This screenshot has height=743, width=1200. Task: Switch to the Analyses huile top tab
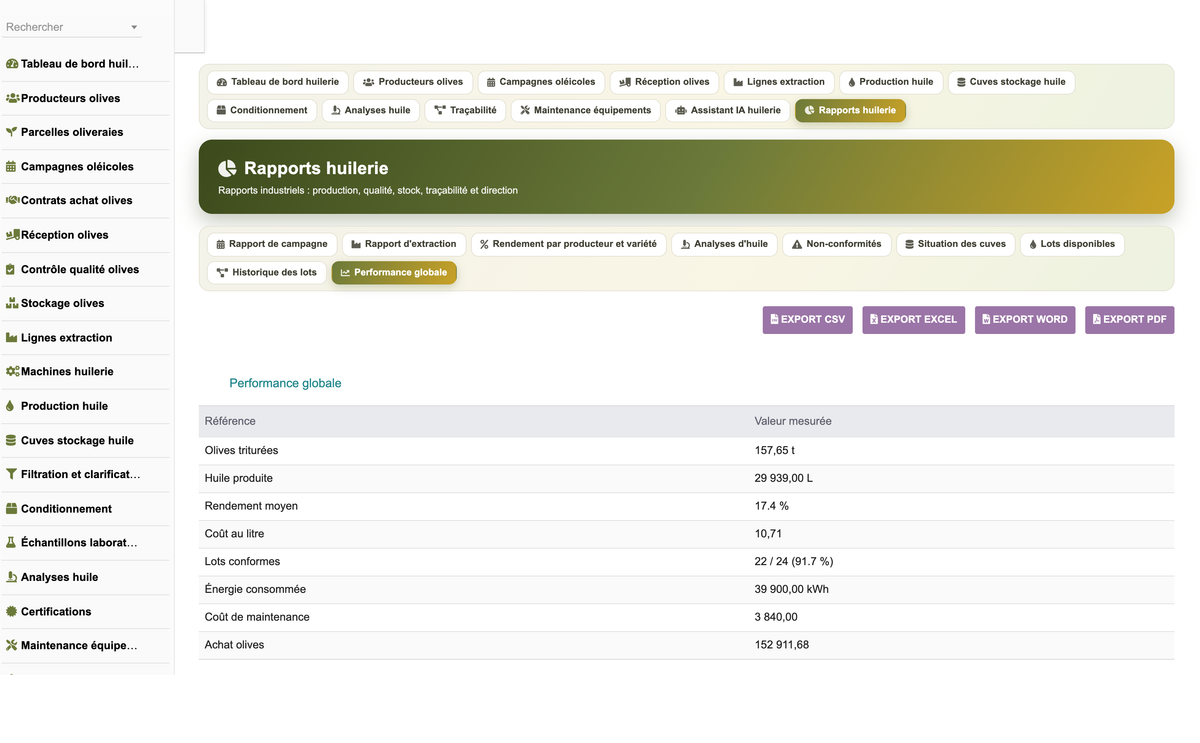[x=371, y=110]
